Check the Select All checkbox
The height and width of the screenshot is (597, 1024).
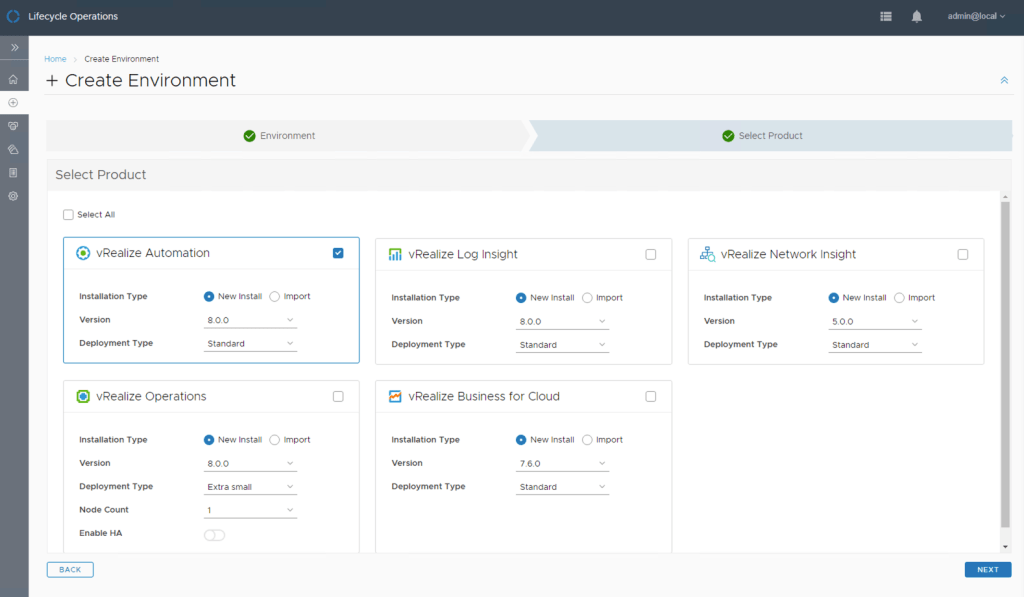click(x=68, y=215)
